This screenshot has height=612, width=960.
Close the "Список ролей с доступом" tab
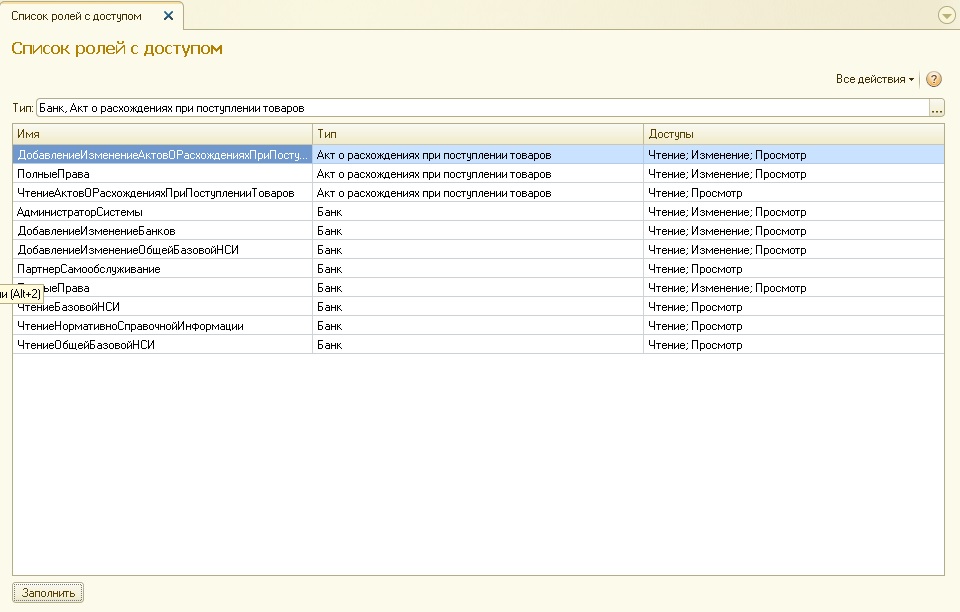(x=168, y=16)
